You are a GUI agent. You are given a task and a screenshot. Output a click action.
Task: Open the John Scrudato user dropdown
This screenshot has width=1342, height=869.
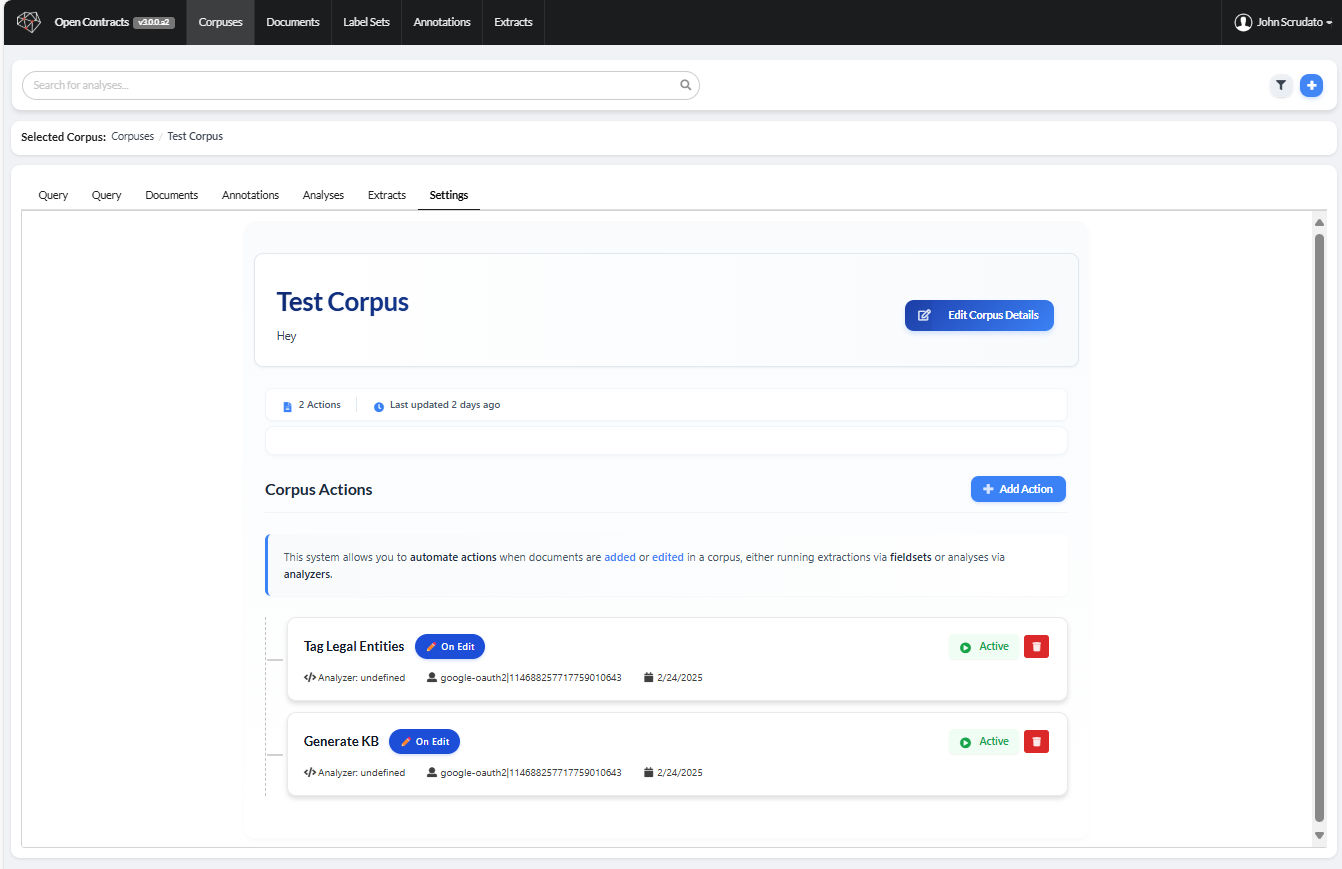click(x=1284, y=22)
